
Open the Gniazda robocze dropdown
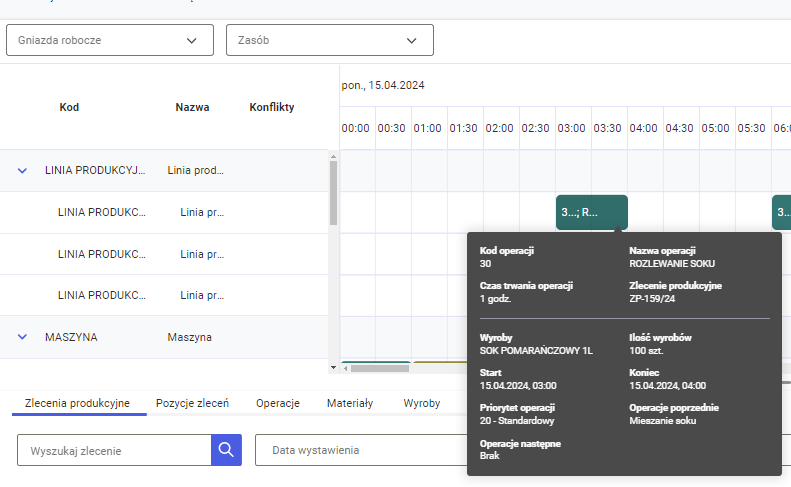(110, 40)
